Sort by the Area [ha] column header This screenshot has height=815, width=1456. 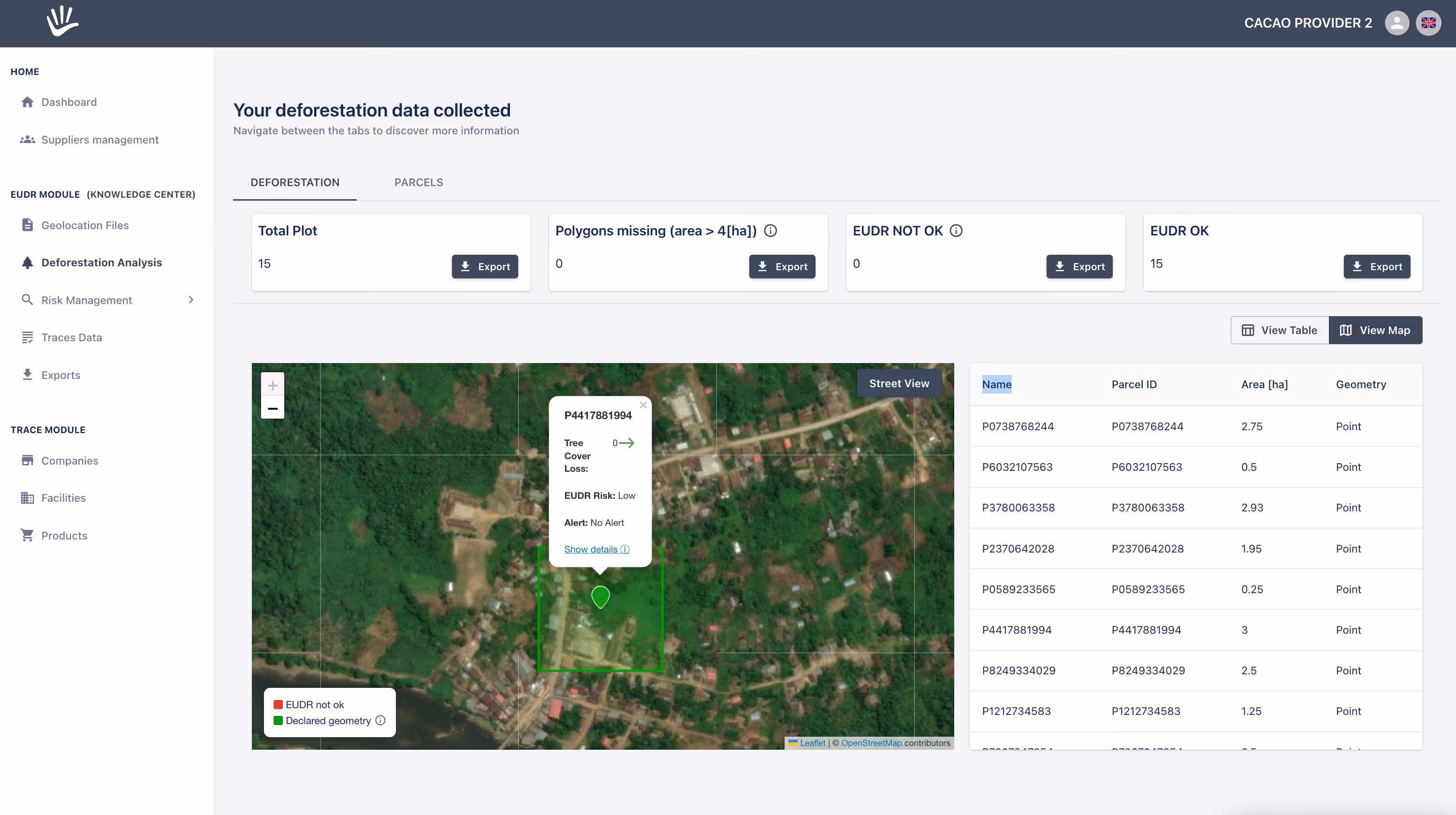(x=1264, y=384)
